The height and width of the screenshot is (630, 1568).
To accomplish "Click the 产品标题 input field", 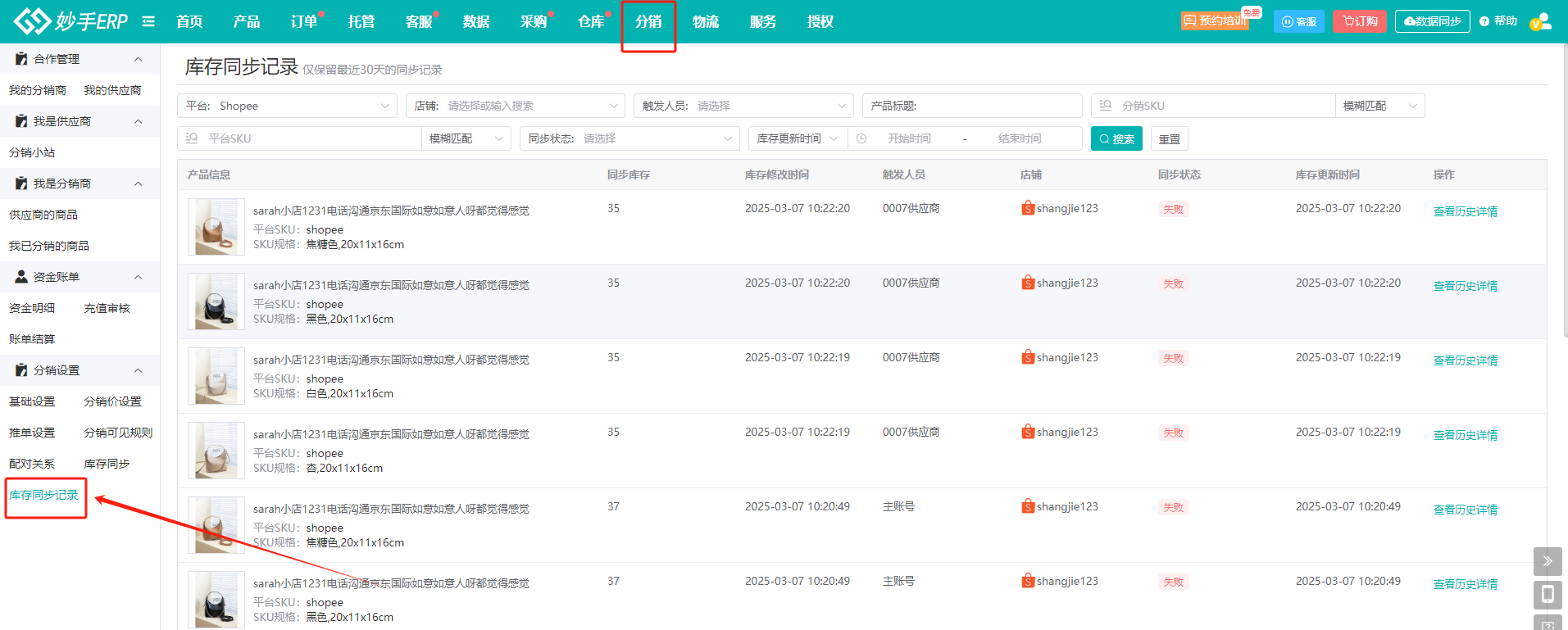I will pos(972,106).
